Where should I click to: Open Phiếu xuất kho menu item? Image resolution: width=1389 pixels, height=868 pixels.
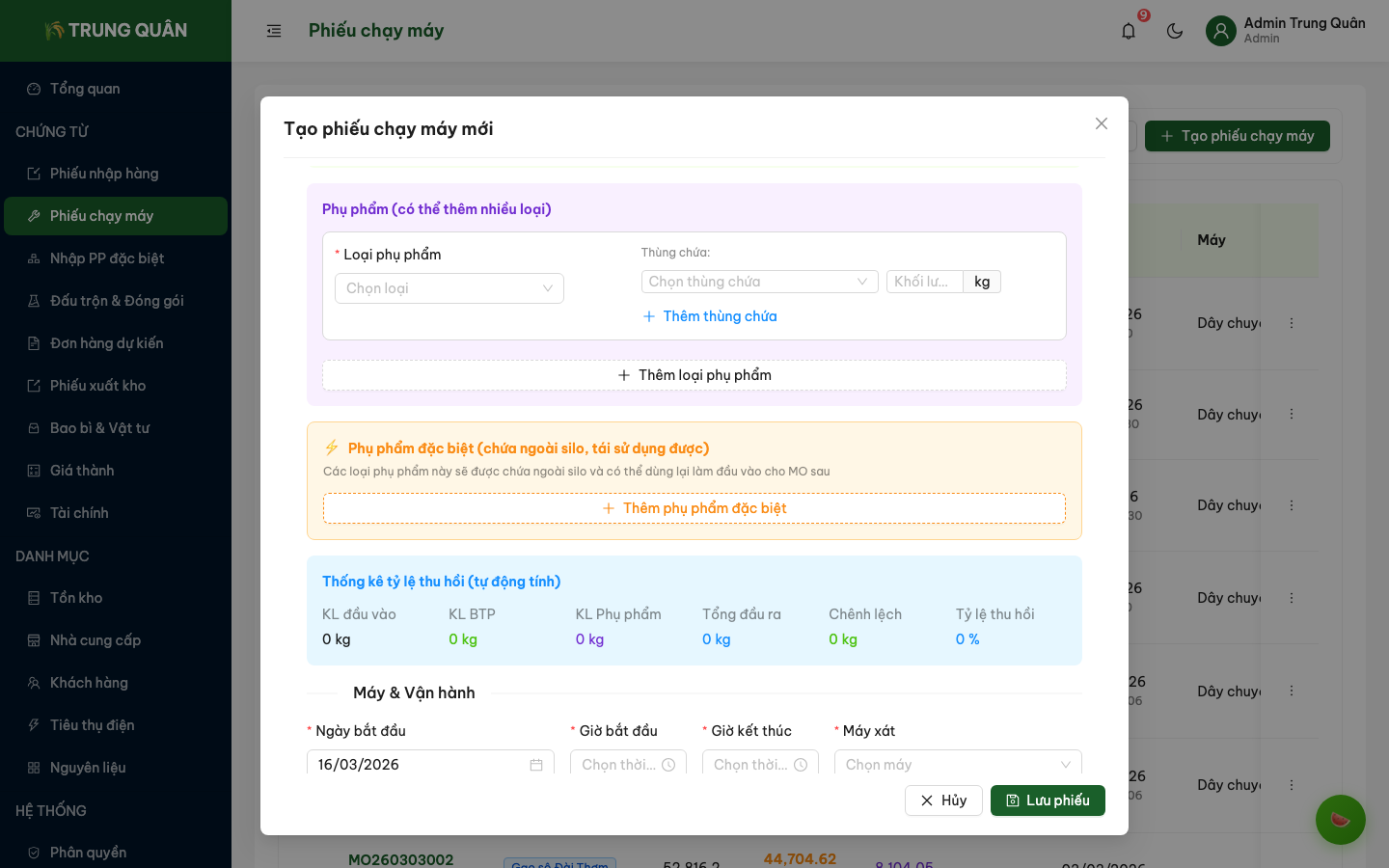point(97,386)
